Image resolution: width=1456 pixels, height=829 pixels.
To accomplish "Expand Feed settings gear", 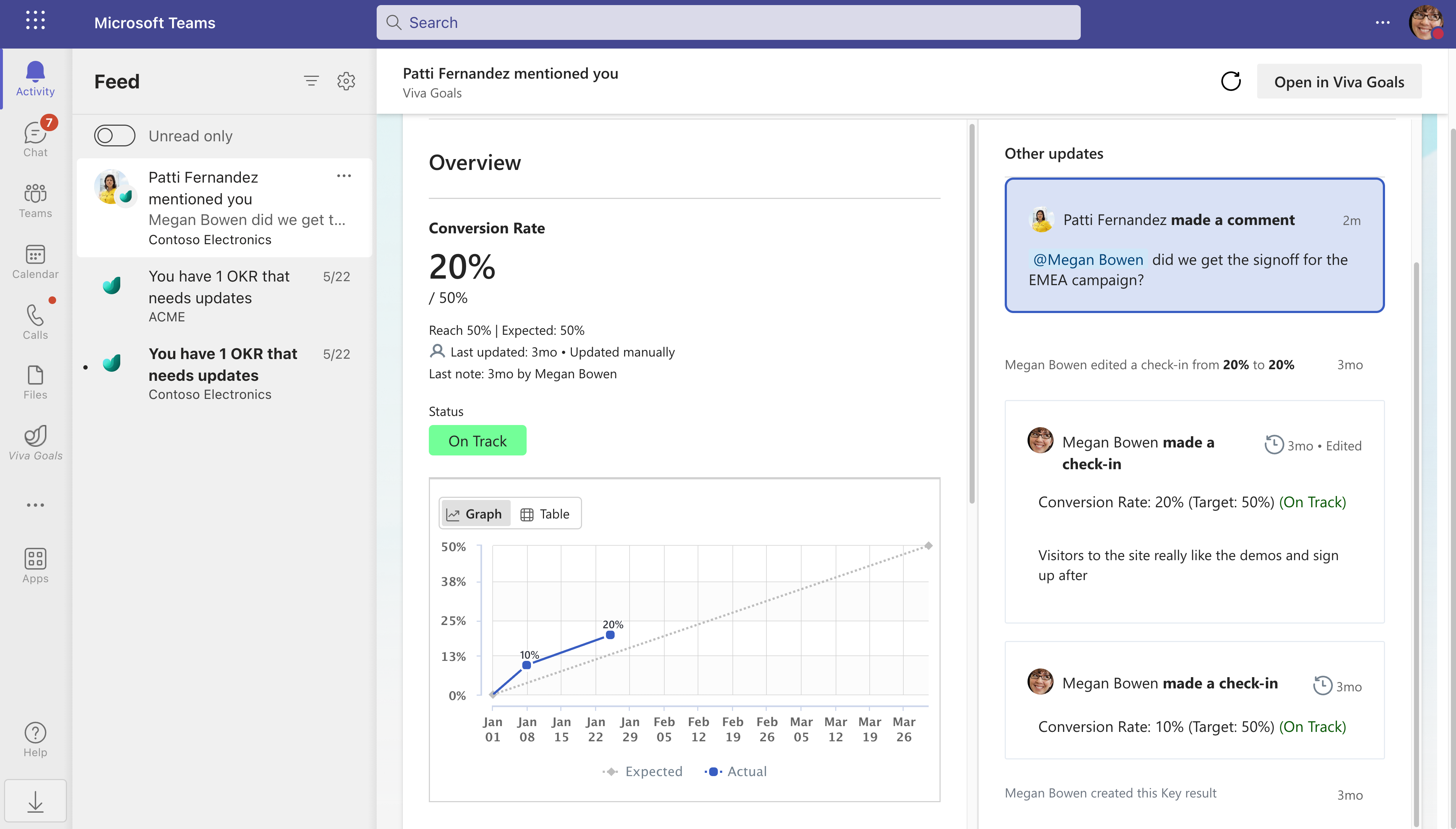I will (346, 81).
